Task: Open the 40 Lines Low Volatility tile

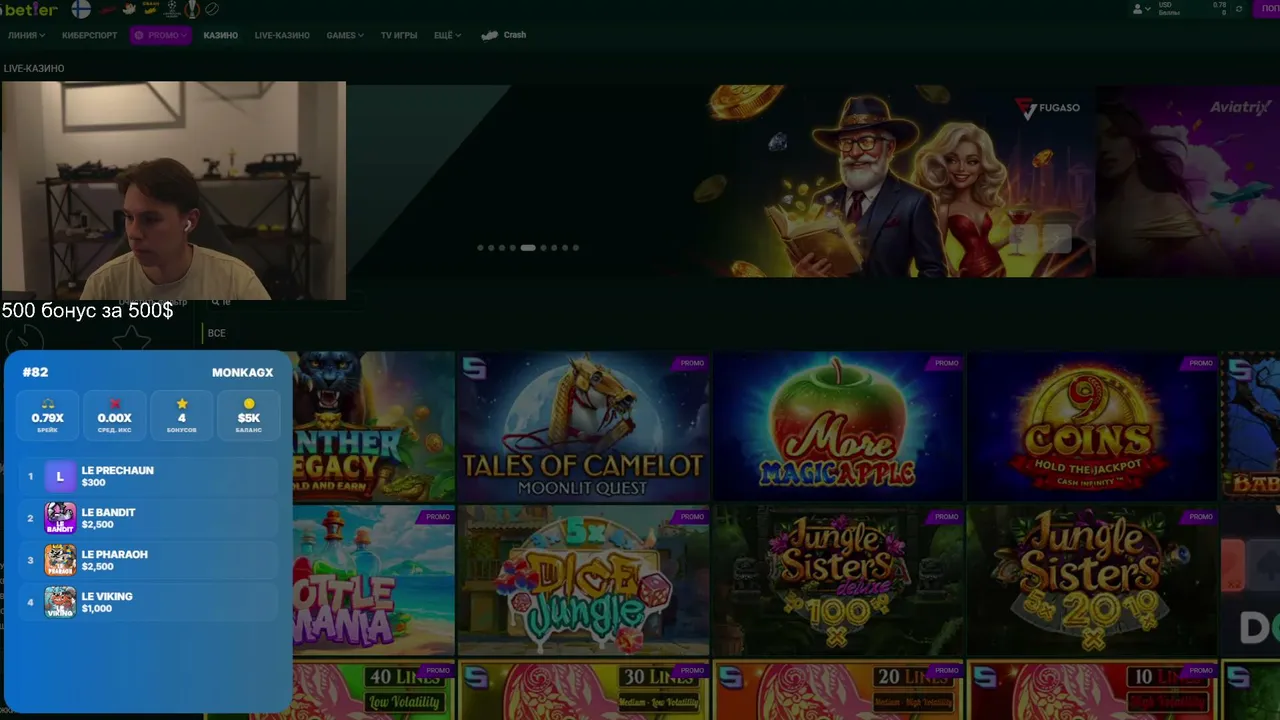Action: [x=374, y=690]
